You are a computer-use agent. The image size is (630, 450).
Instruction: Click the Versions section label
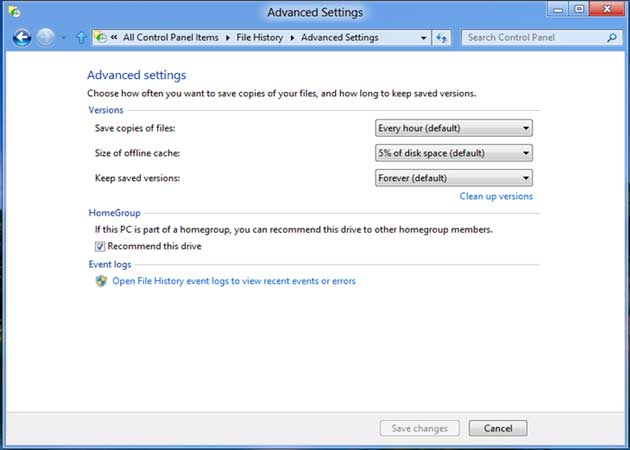(x=106, y=110)
